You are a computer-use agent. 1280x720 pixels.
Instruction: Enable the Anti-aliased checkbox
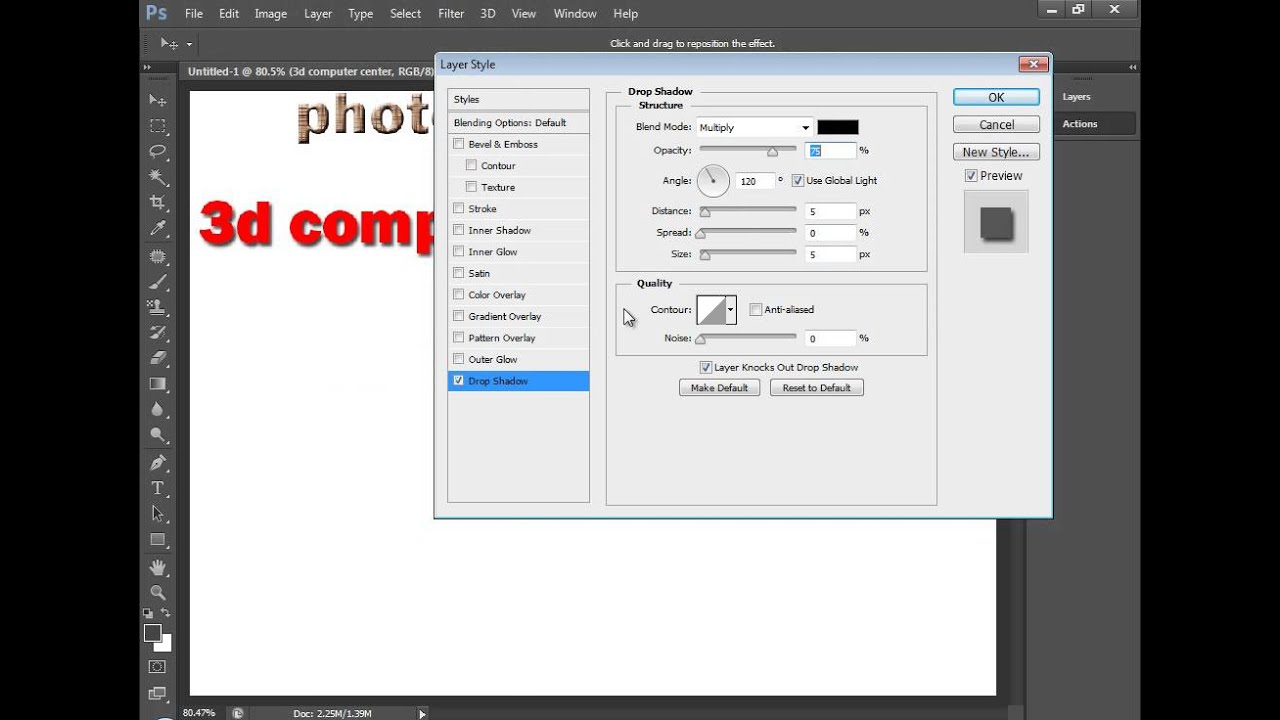pyautogui.click(x=756, y=310)
